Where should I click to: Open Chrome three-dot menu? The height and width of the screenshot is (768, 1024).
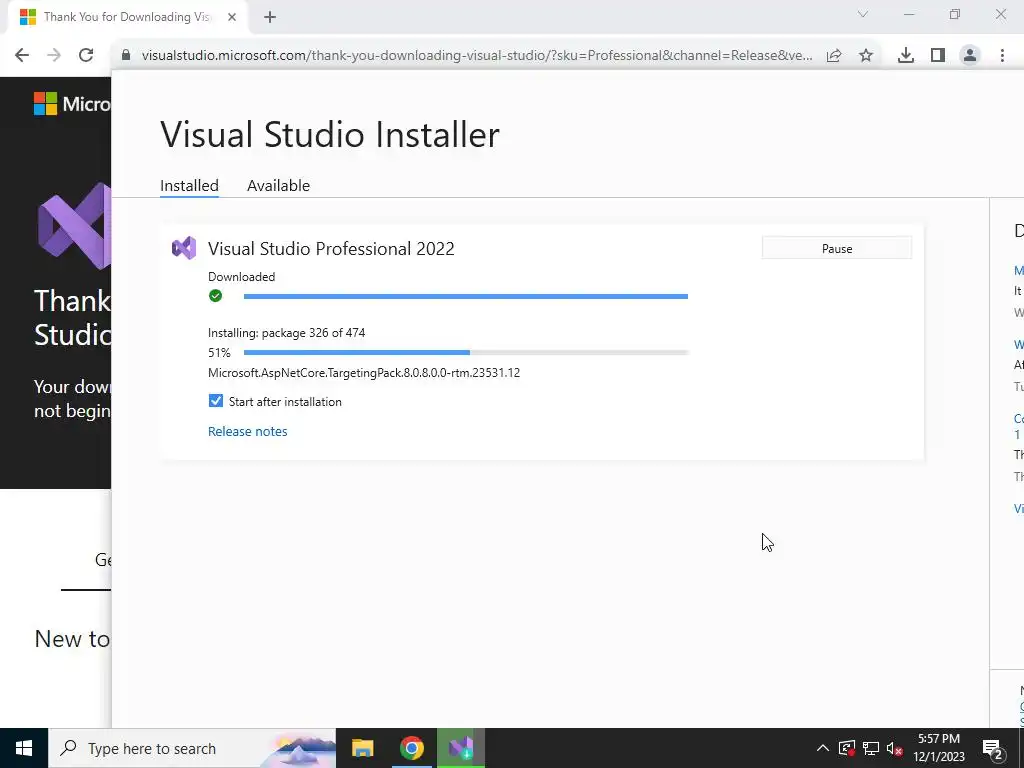point(1002,56)
